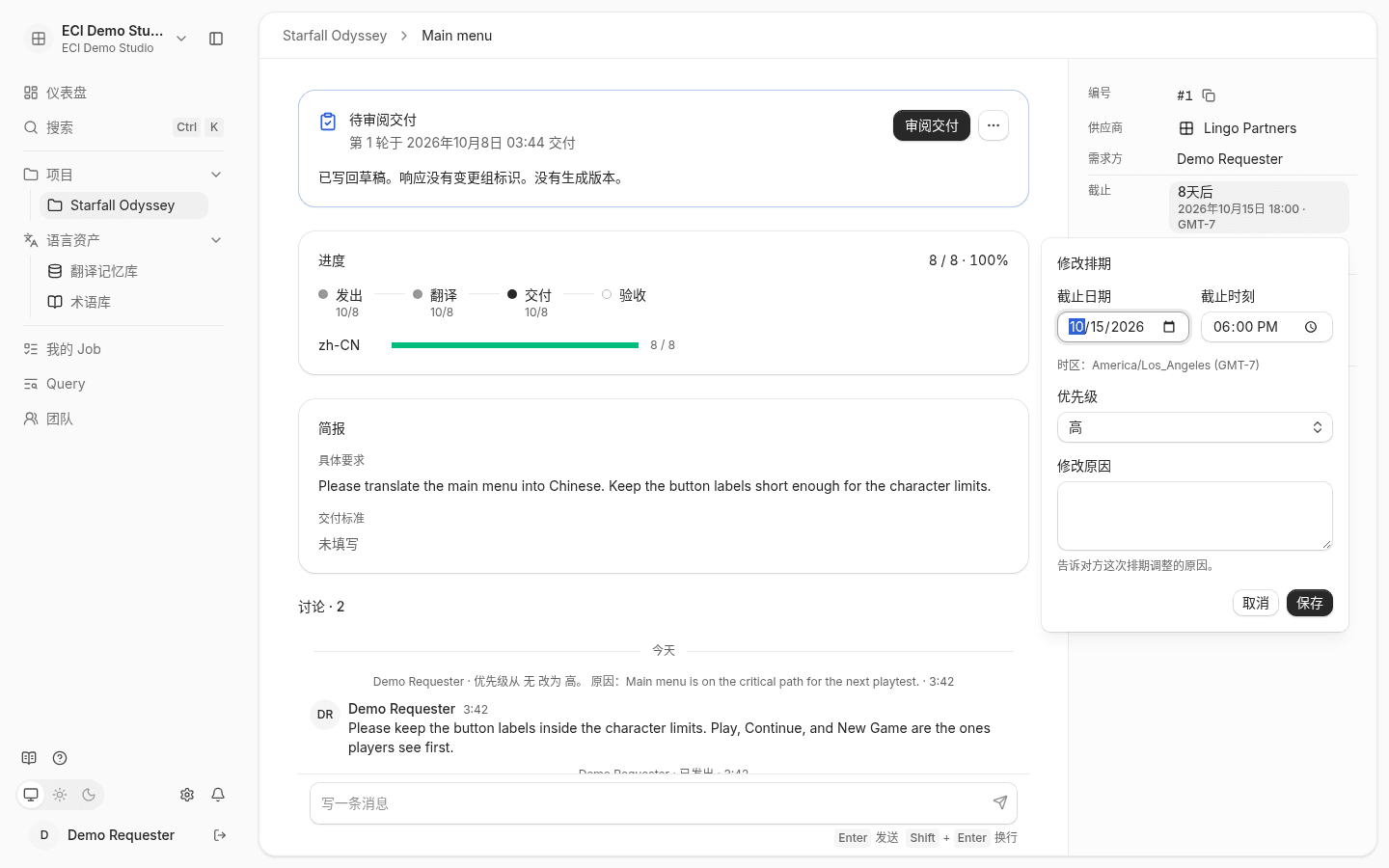Open 术语库 glossary in sidebar

(x=123, y=302)
